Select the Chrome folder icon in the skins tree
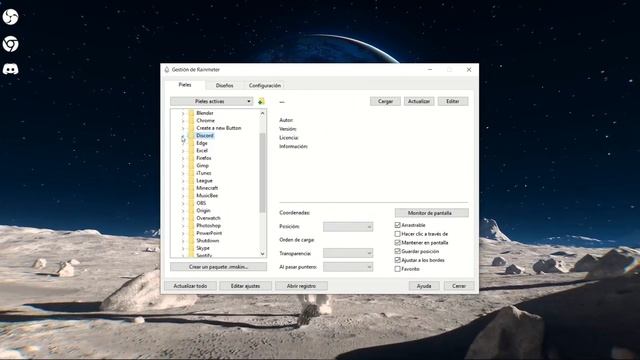640x360 pixels. pyautogui.click(x=191, y=120)
